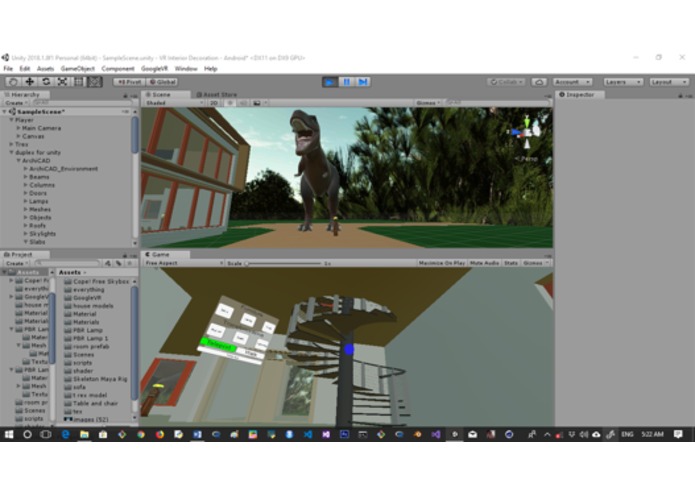Image resolution: width=695 pixels, height=494 pixels.
Task: Switch to the Asset Store tab
Action: tap(217, 94)
